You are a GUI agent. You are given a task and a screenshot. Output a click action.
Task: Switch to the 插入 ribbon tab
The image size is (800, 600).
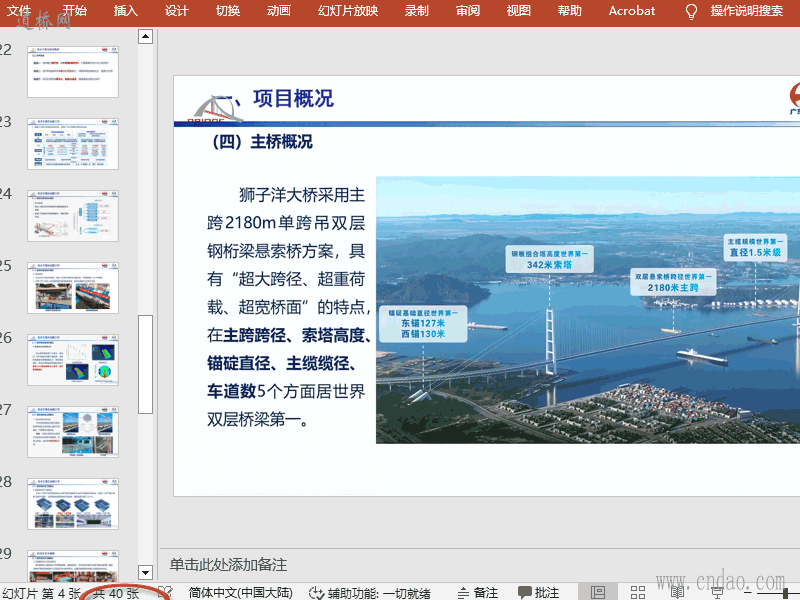point(126,11)
